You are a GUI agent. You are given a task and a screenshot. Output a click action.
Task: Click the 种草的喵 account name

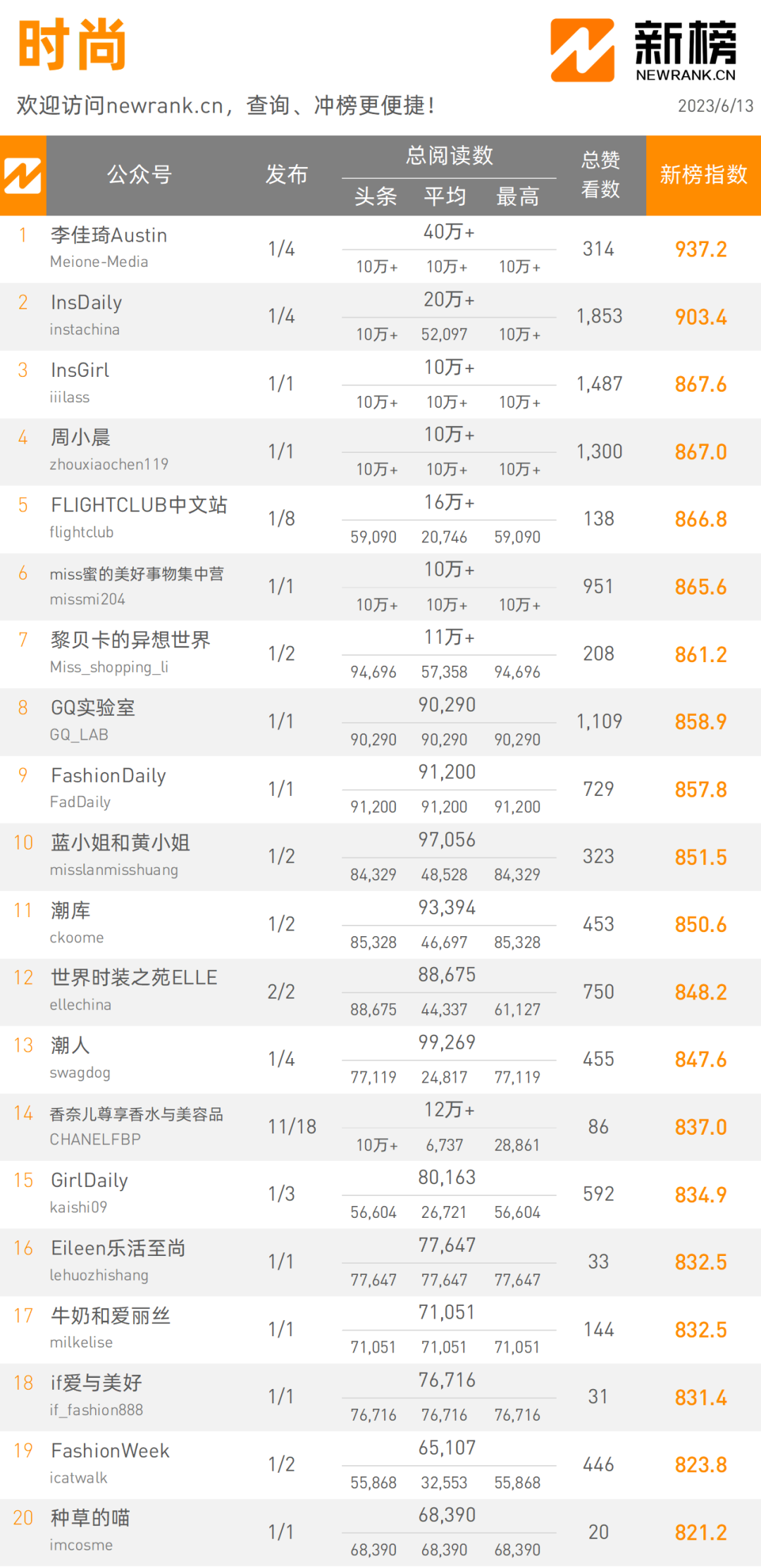click(90, 1518)
